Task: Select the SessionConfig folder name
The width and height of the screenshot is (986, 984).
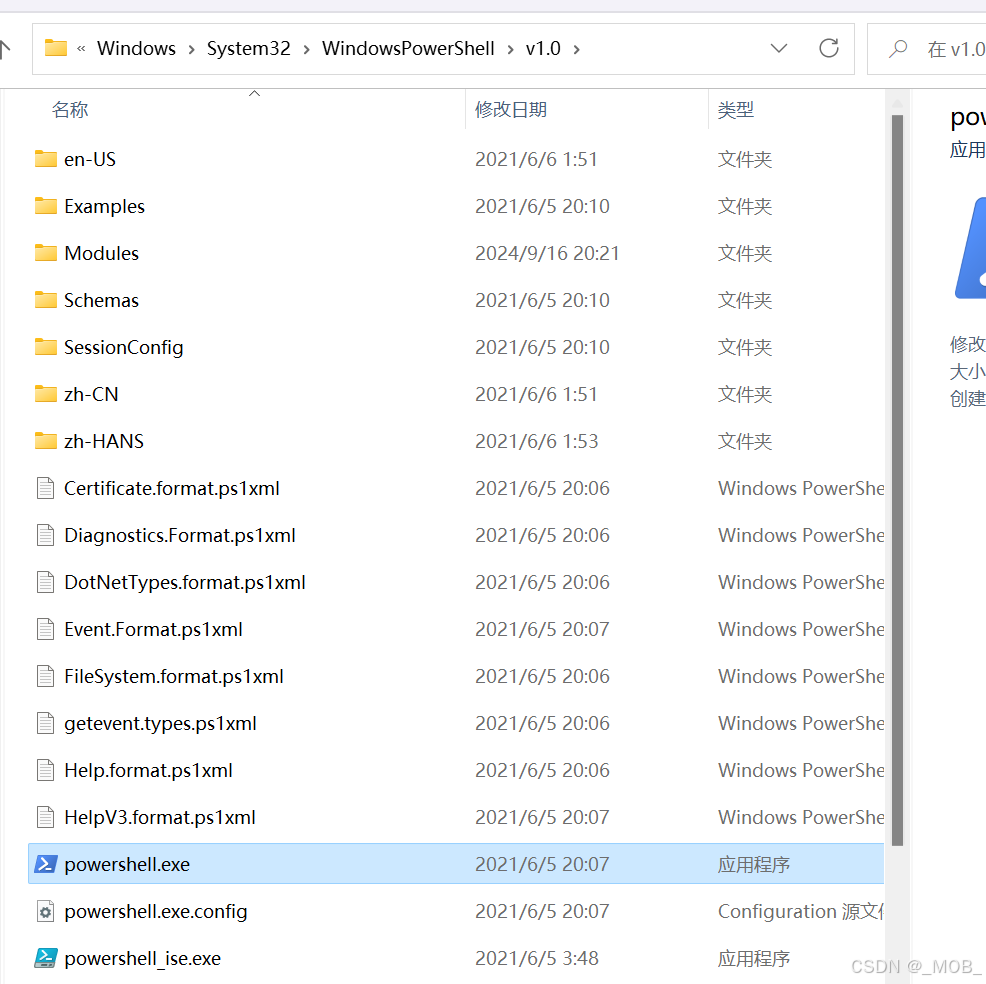Action: [124, 347]
